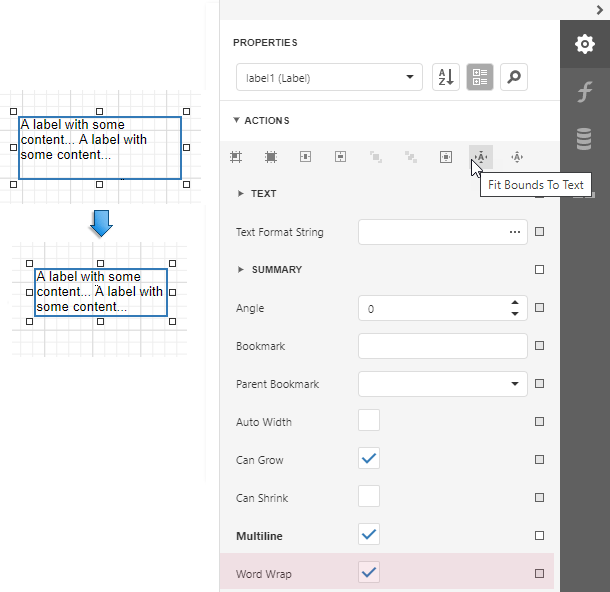Open the label1 (Label) control selector dropdown
Viewport: 610px width, 592px height.
[x=329, y=77]
